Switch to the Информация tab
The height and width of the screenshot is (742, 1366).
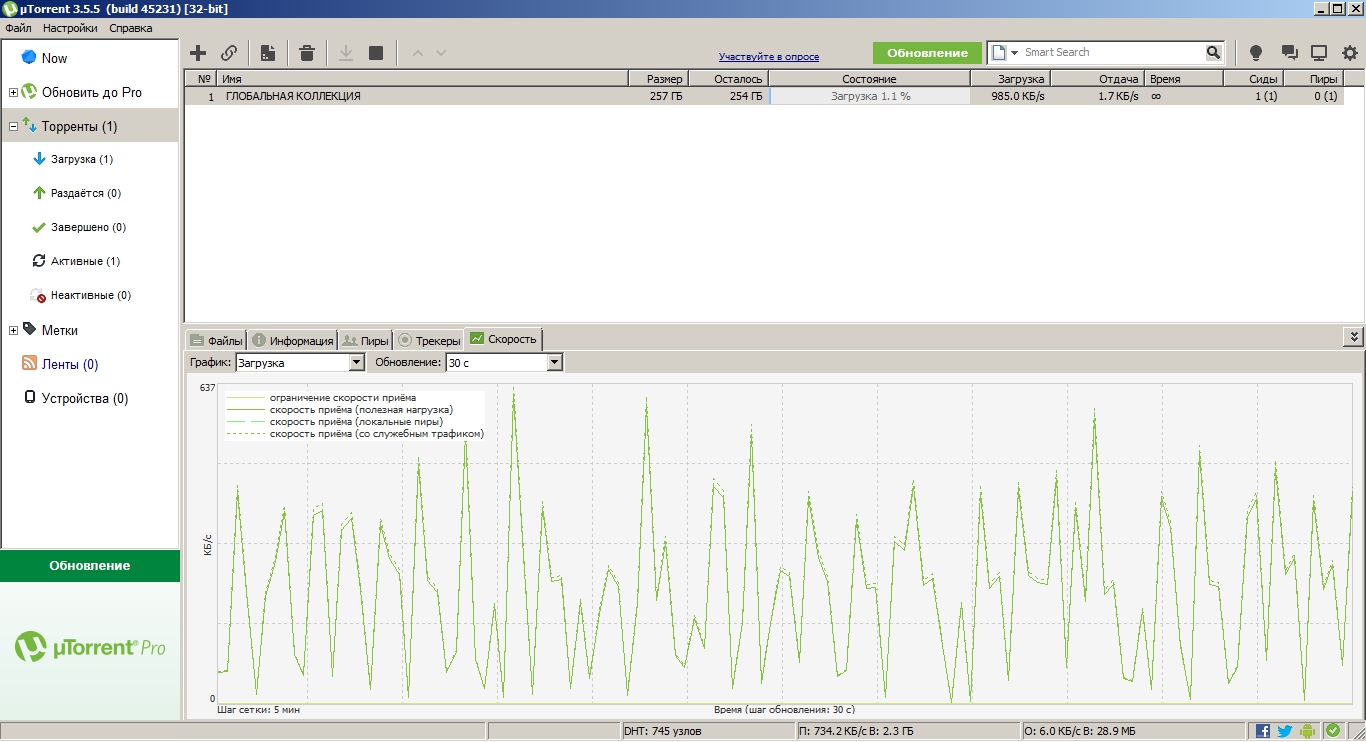tap(292, 340)
